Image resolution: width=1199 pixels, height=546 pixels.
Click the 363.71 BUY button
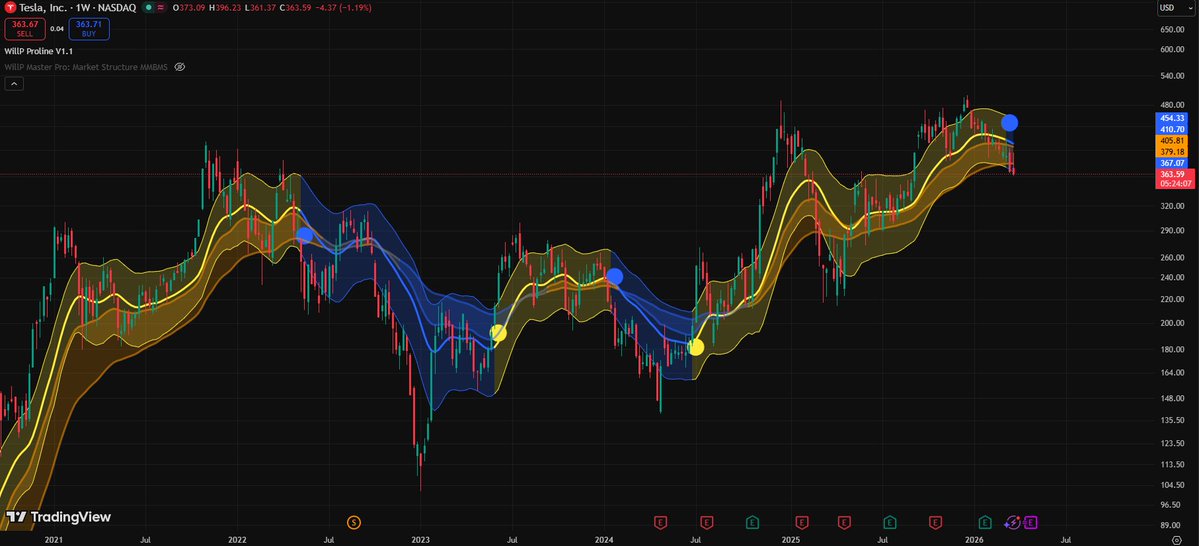click(x=89, y=29)
